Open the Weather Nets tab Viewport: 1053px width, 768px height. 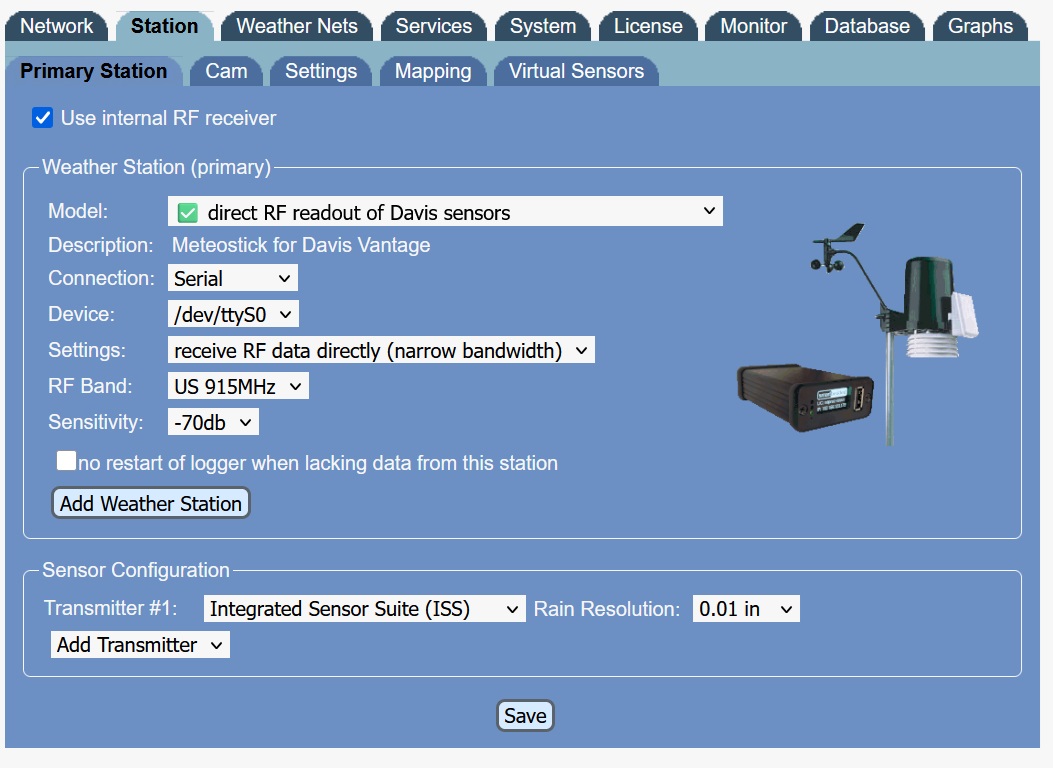coord(297,26)
